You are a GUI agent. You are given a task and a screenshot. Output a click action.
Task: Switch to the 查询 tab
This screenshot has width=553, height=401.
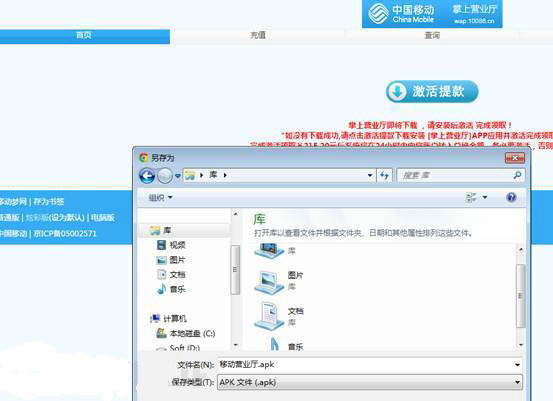[432, 35]
